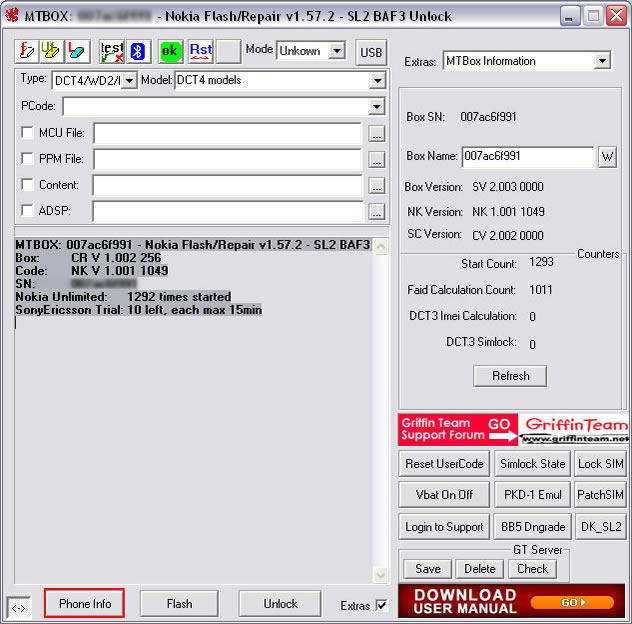Screen dimensions: 632x624
Task: Click the green ok toolbar icon
Action: click(170, 51)
